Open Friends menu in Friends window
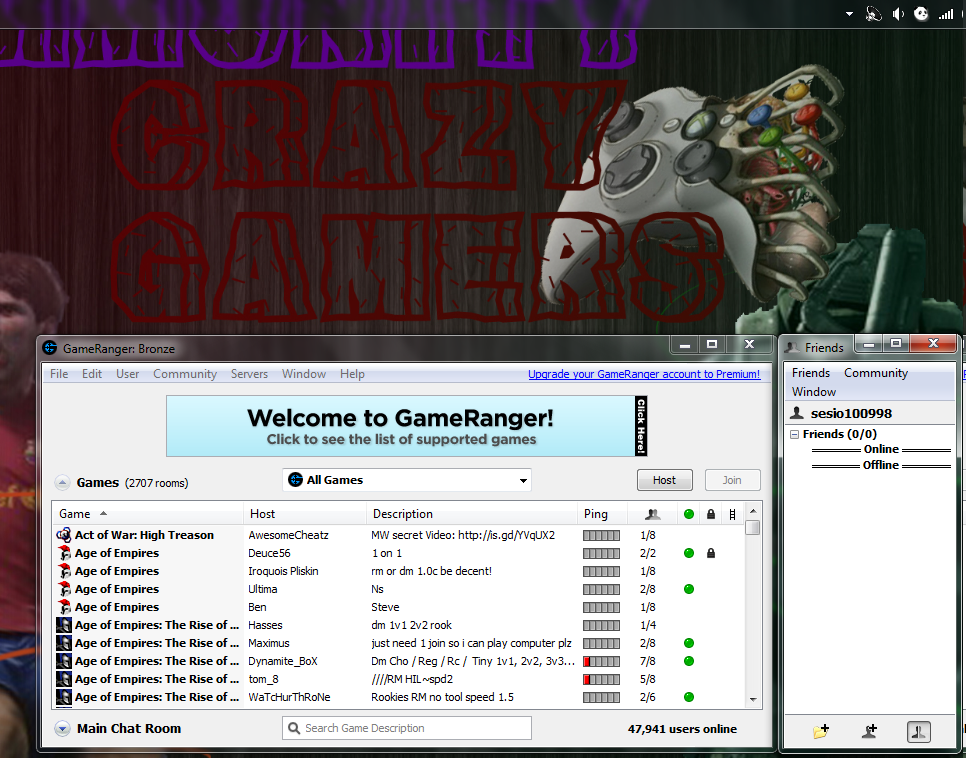The image size is (966, 758). point(811,373)
